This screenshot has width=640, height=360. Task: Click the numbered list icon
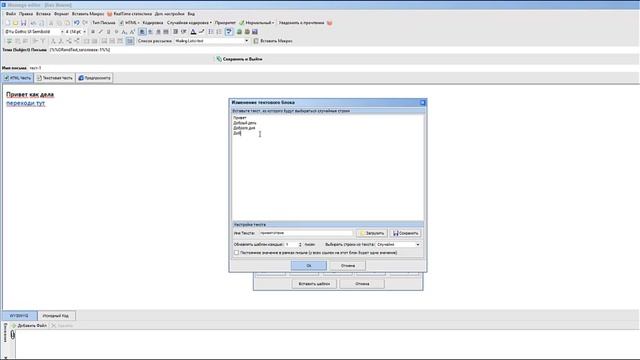[211, 32]
